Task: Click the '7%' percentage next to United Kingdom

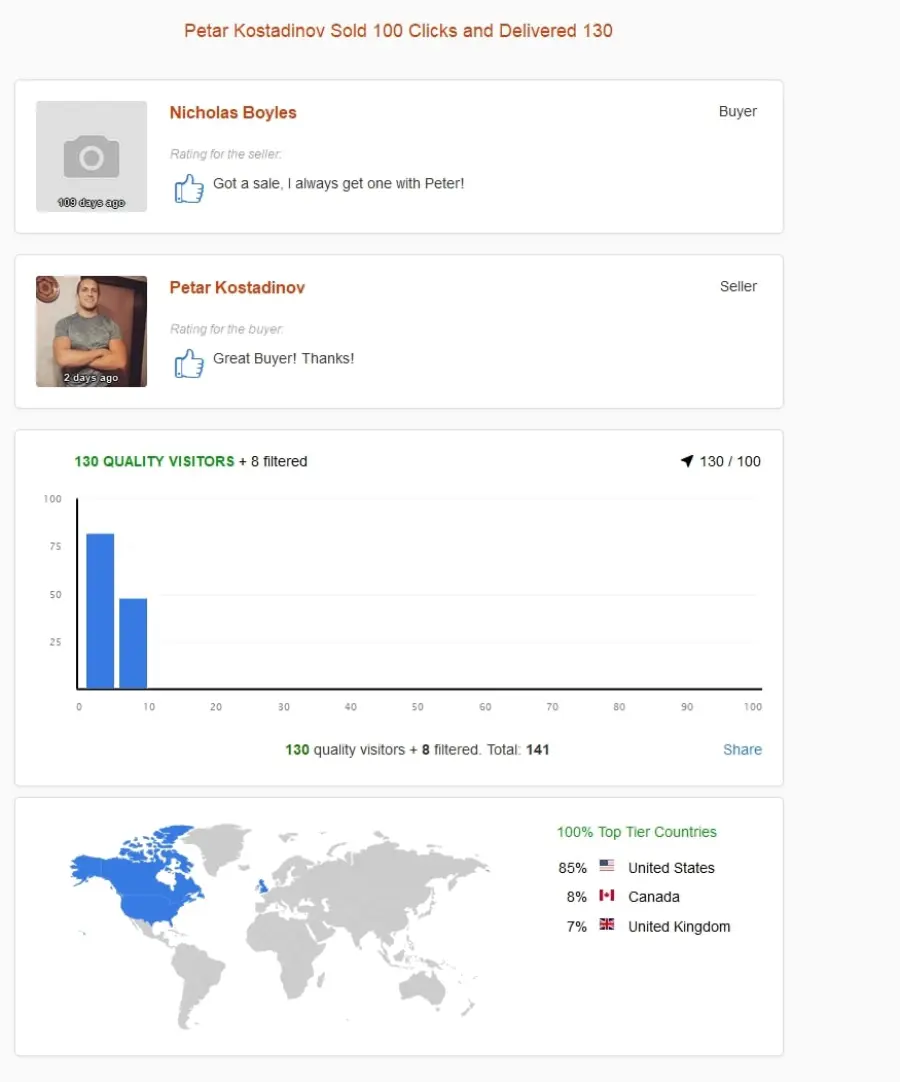Action: 577,927
